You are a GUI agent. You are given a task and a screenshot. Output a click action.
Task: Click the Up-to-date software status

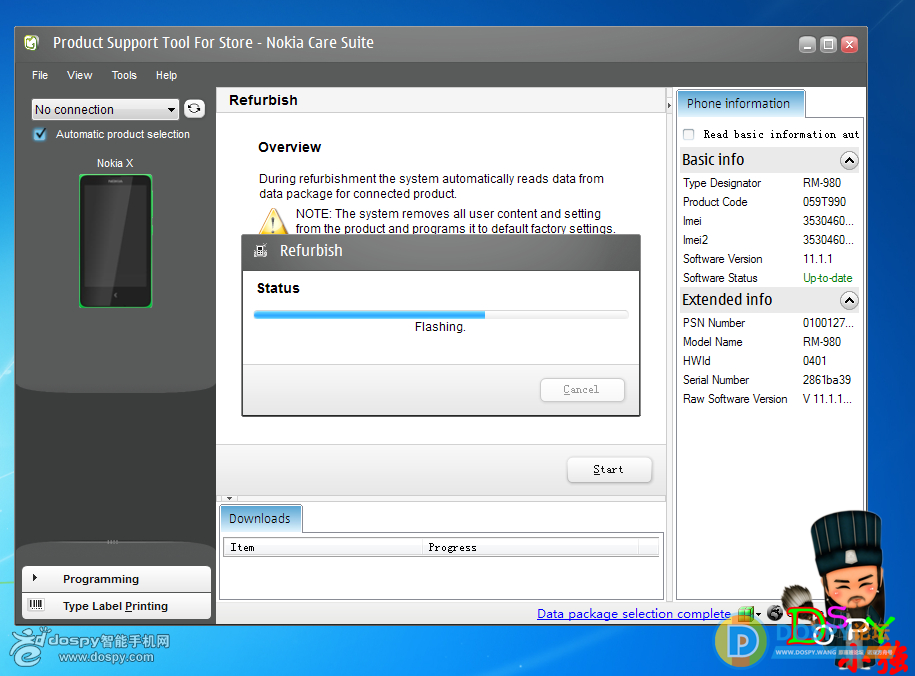click(827, 278)
